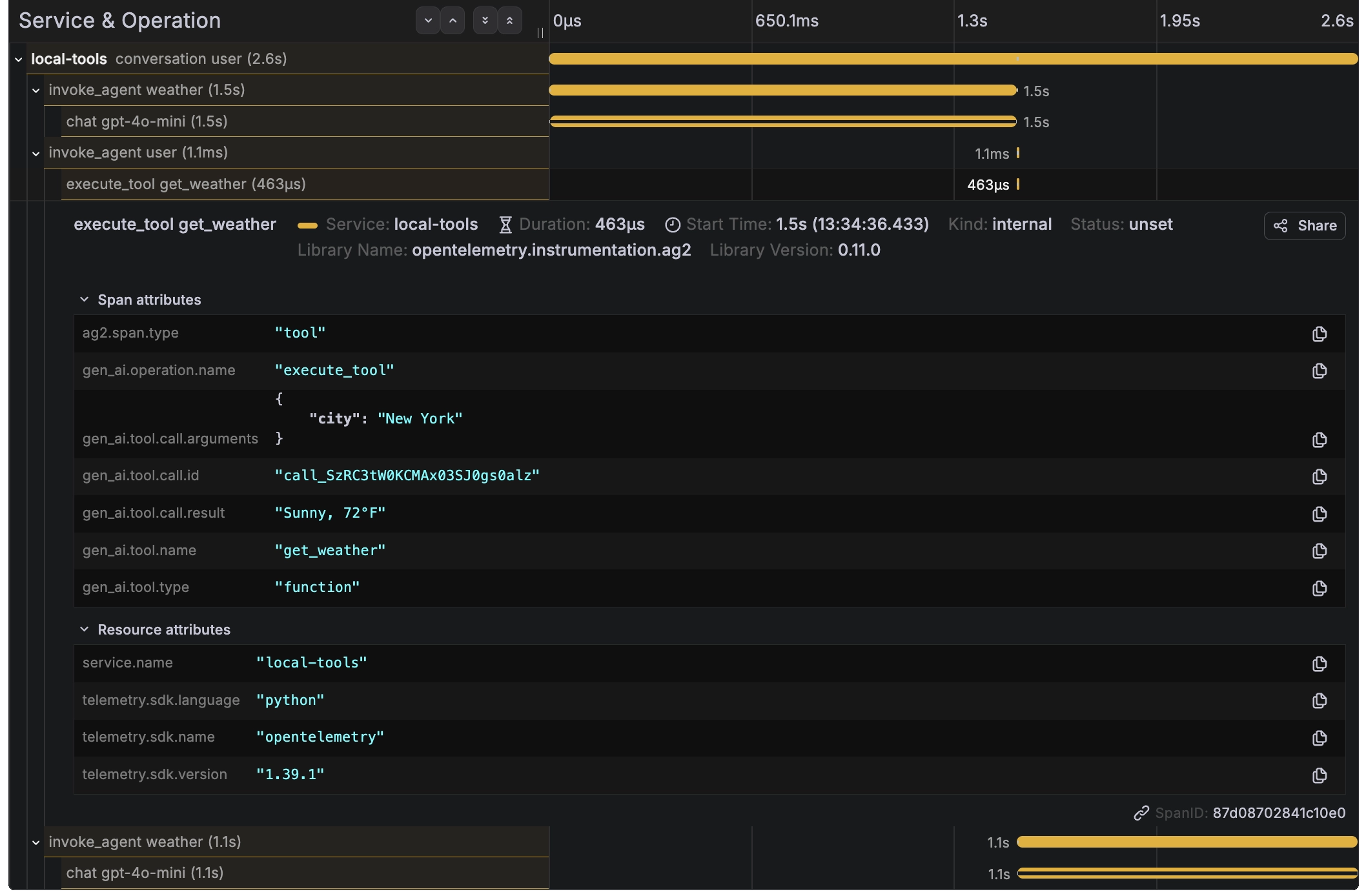1366x896 pixels.
Task: Click the 650.1ms timeline tick label
Action: click(787, 21)
